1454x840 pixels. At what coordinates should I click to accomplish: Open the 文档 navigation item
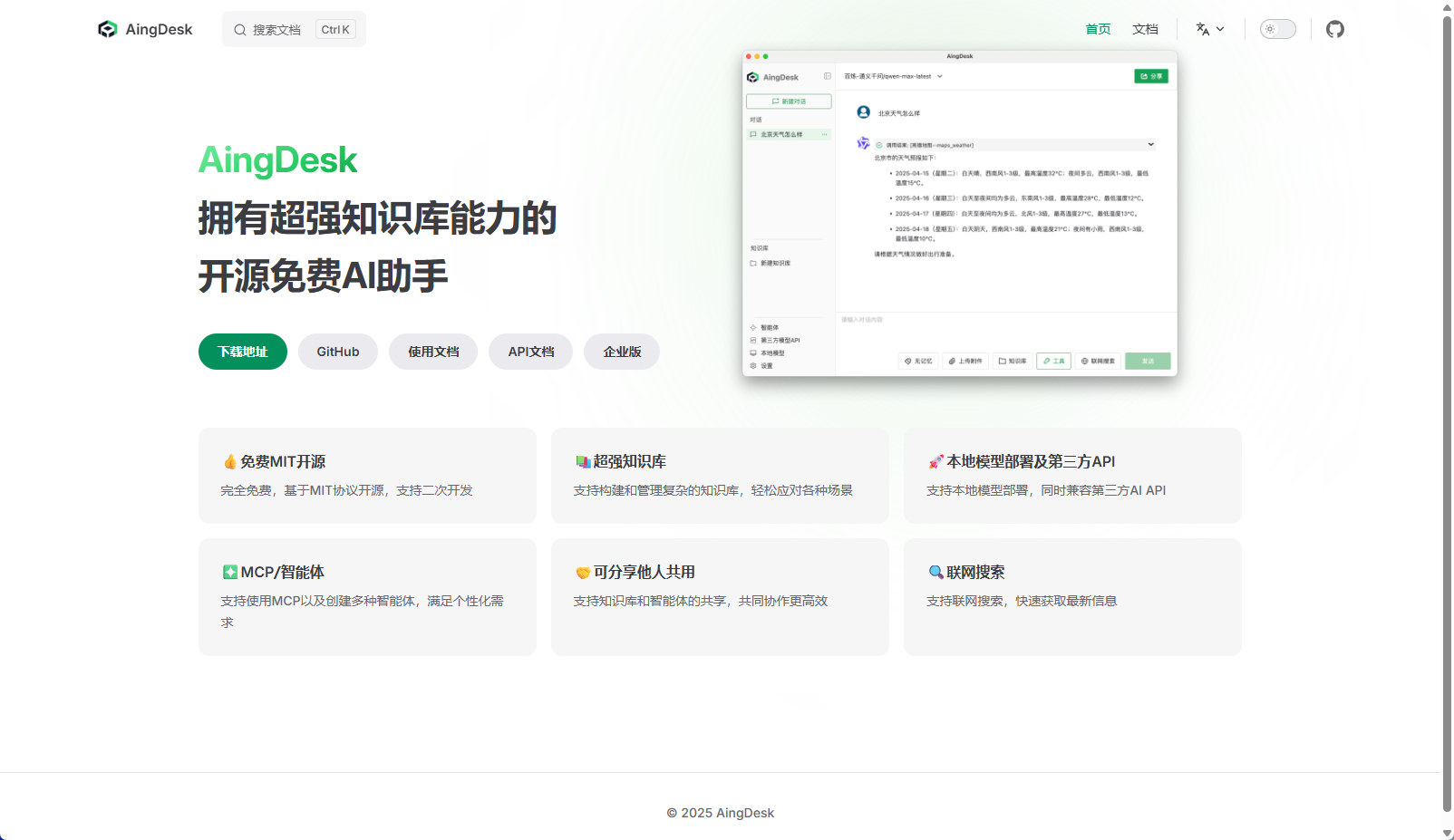pyautogui.click(x=1145, y=28)
